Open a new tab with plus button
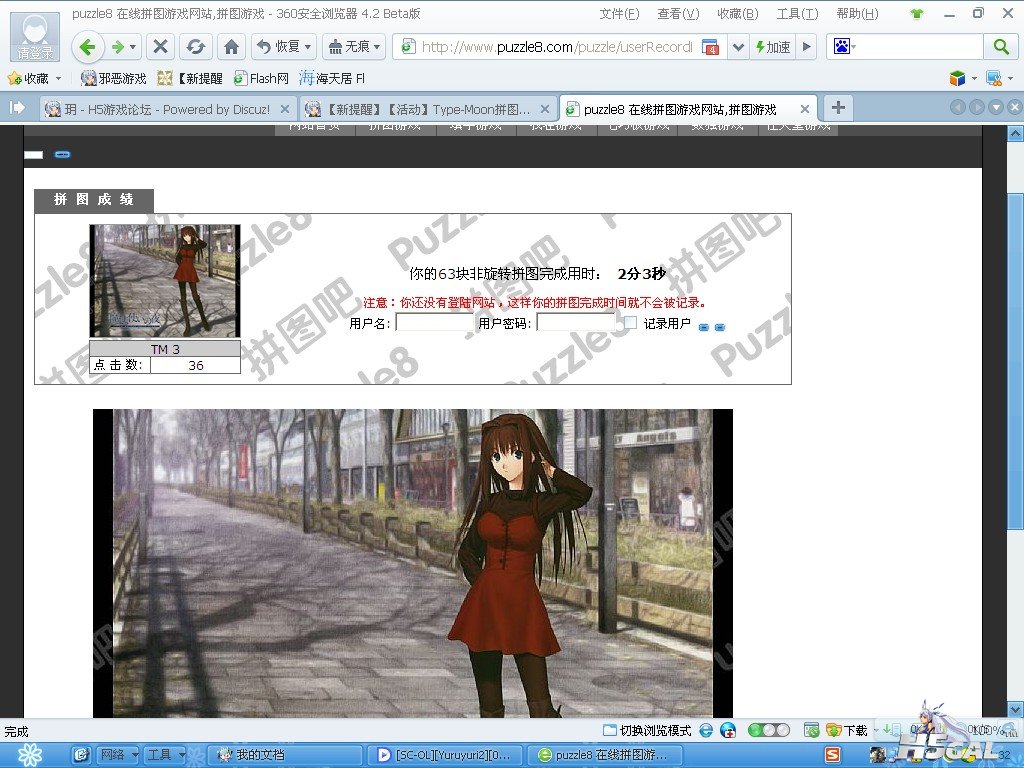 tap(839, 108)
